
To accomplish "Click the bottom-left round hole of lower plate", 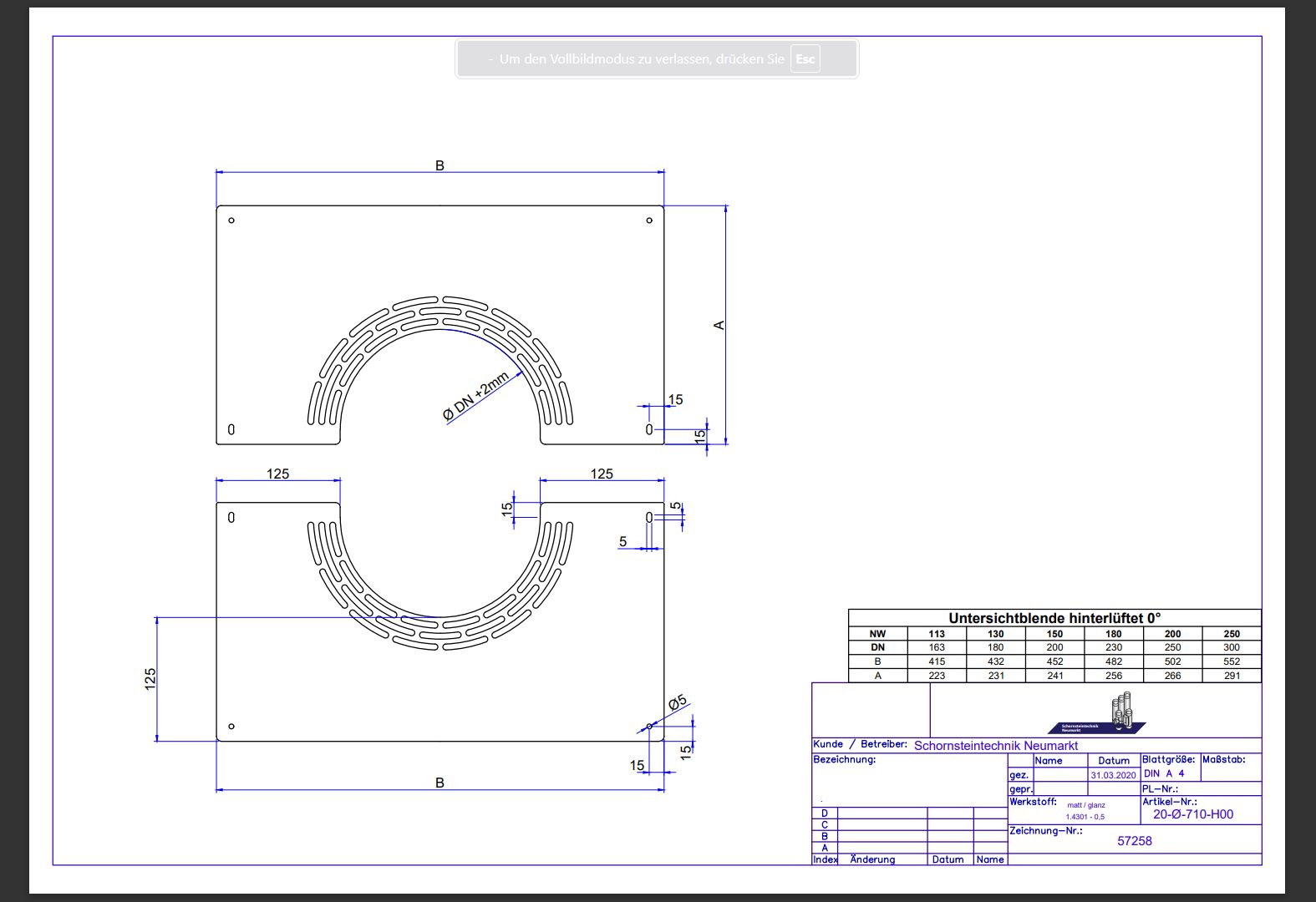I will point(231,727).
